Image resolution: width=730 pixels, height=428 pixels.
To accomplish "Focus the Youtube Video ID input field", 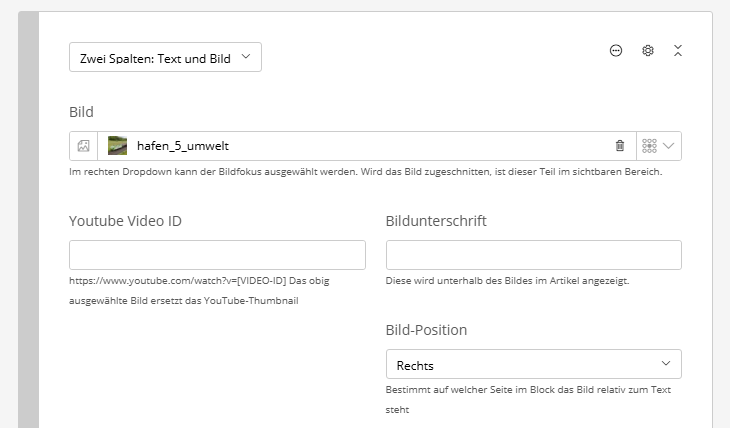I will tap(217, 255).
